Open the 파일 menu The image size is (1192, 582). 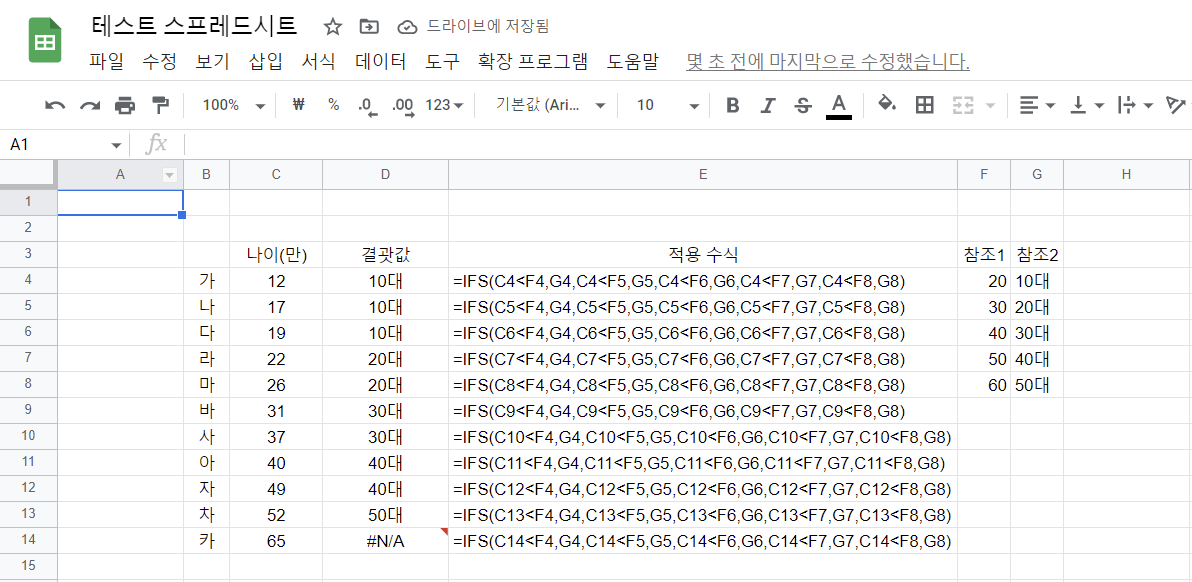(x=106, y=62)
